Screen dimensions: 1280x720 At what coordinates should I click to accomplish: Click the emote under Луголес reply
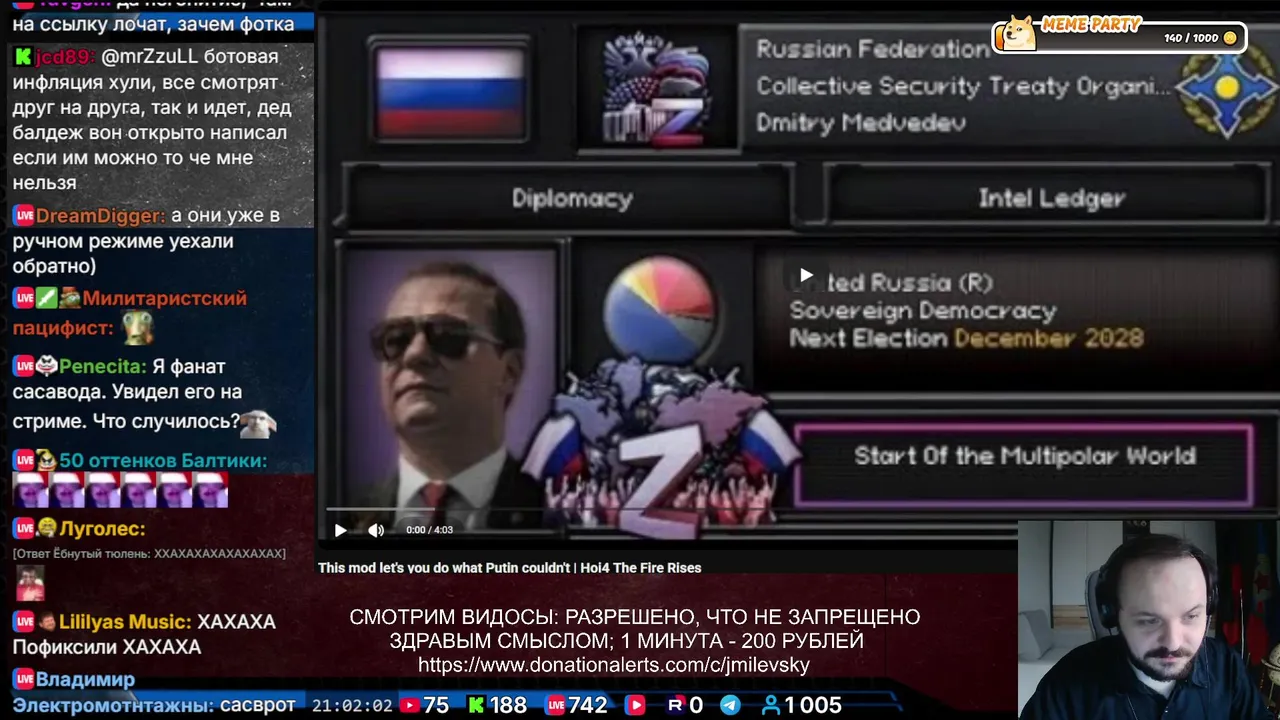(30, 583)
